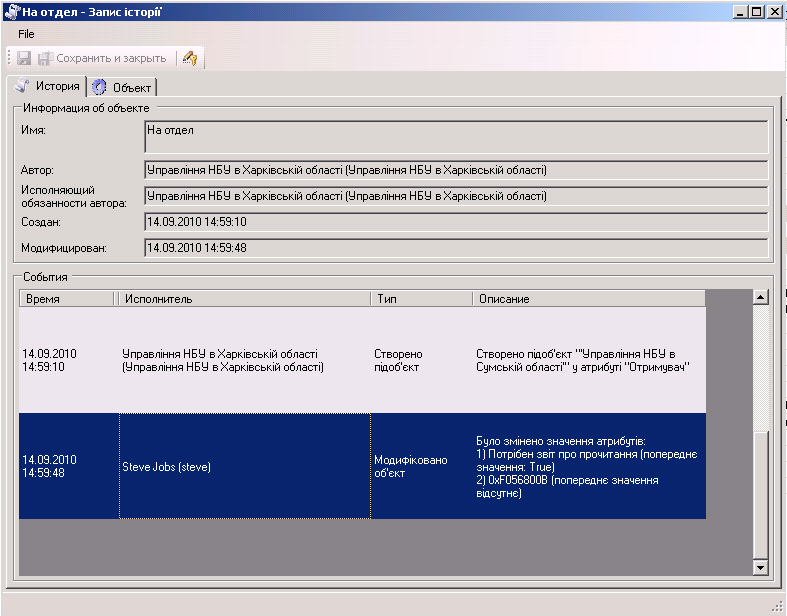The image size is (787, 616).
Task: Click the Було змінено значення атрибутів description
Action: pyautogui.click(x=589, y=466)
